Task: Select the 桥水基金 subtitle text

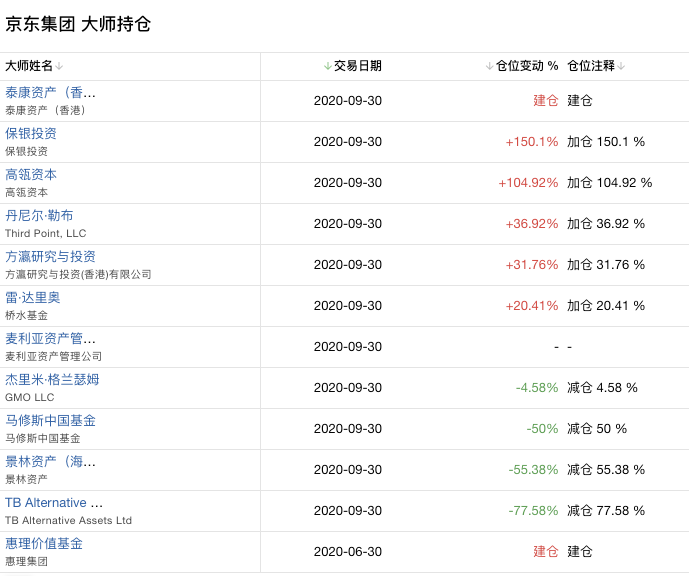Action: click(26, 315)
